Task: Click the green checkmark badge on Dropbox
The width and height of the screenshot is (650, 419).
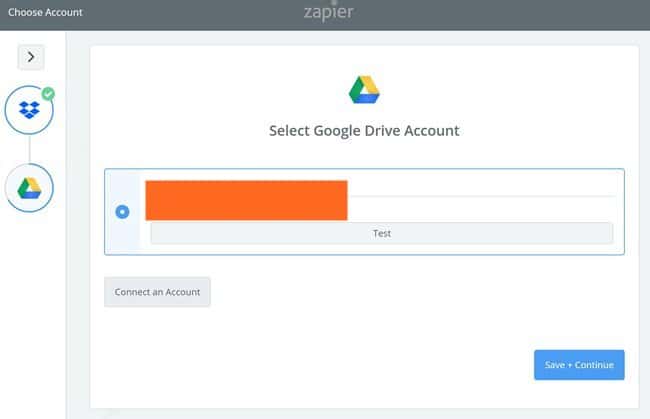Action: click(x=48, y=94)
